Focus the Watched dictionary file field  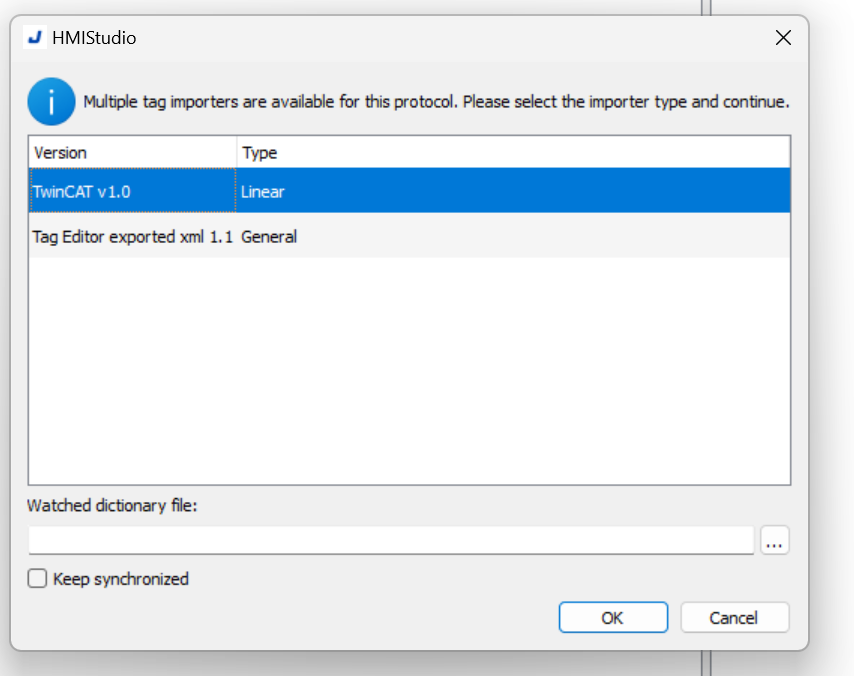tap(391, 540)
